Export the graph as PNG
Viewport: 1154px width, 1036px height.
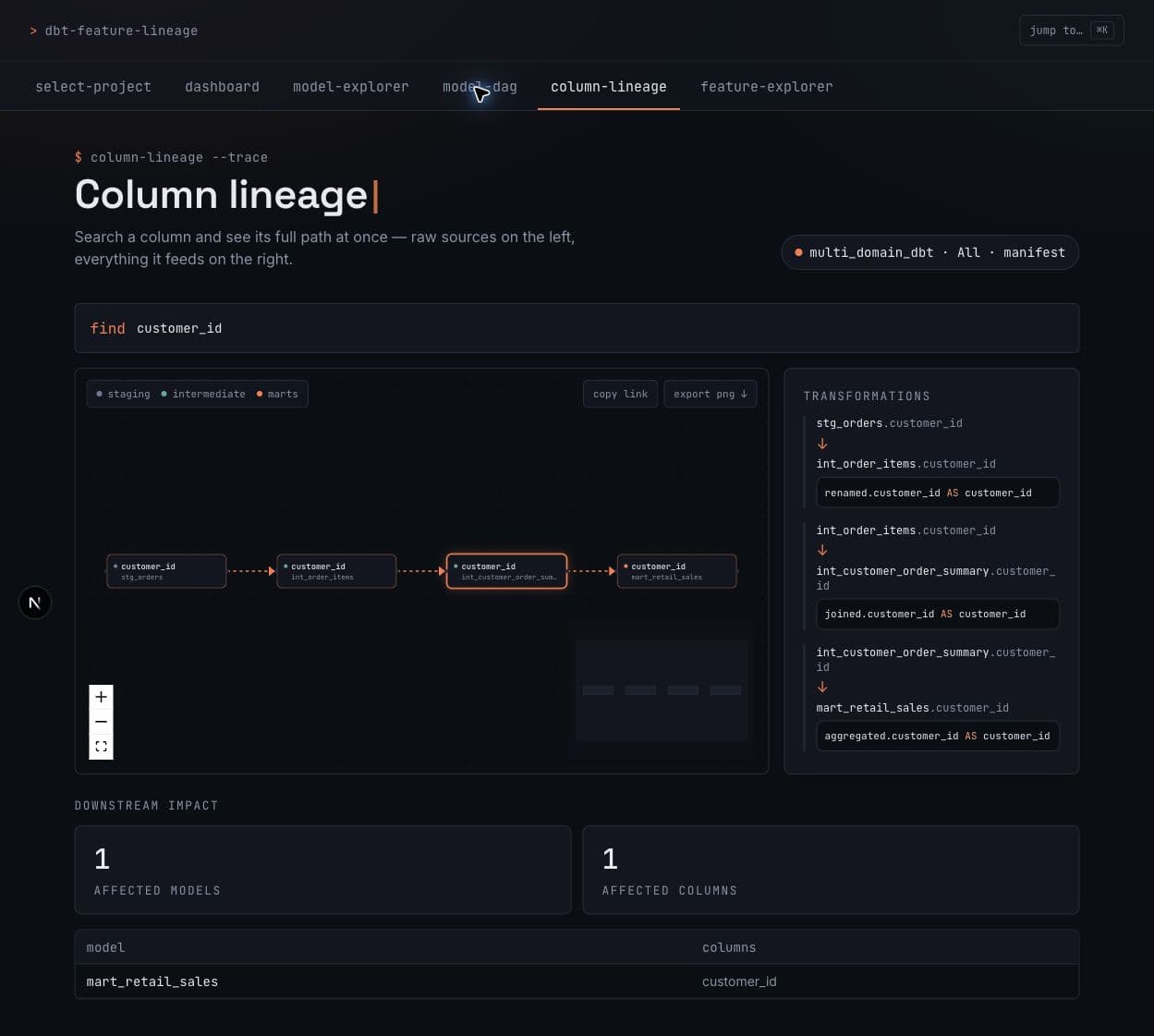click(x=710, y=394)
